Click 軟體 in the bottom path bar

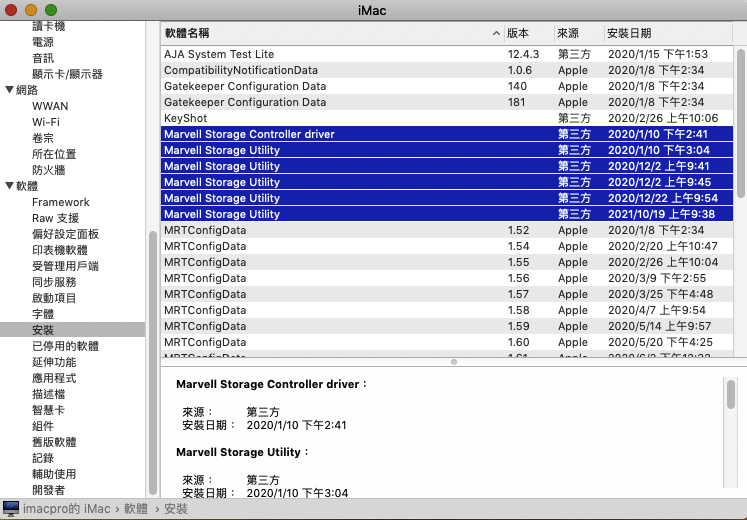(x=136, y=509)
